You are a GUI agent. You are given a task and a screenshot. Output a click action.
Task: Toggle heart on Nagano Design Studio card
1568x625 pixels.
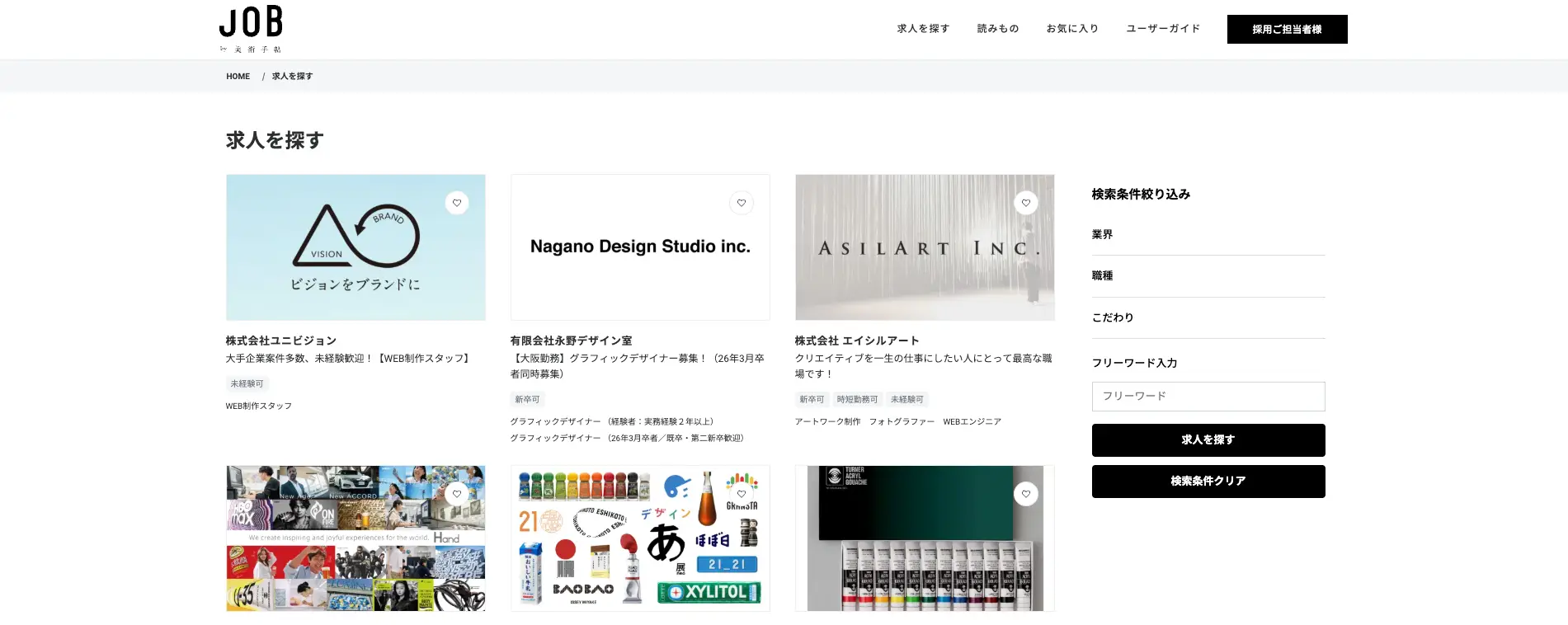742,203
